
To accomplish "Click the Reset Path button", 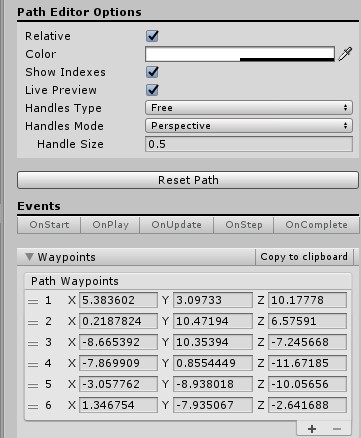I will pyautogui.click(x=188, y=180).
